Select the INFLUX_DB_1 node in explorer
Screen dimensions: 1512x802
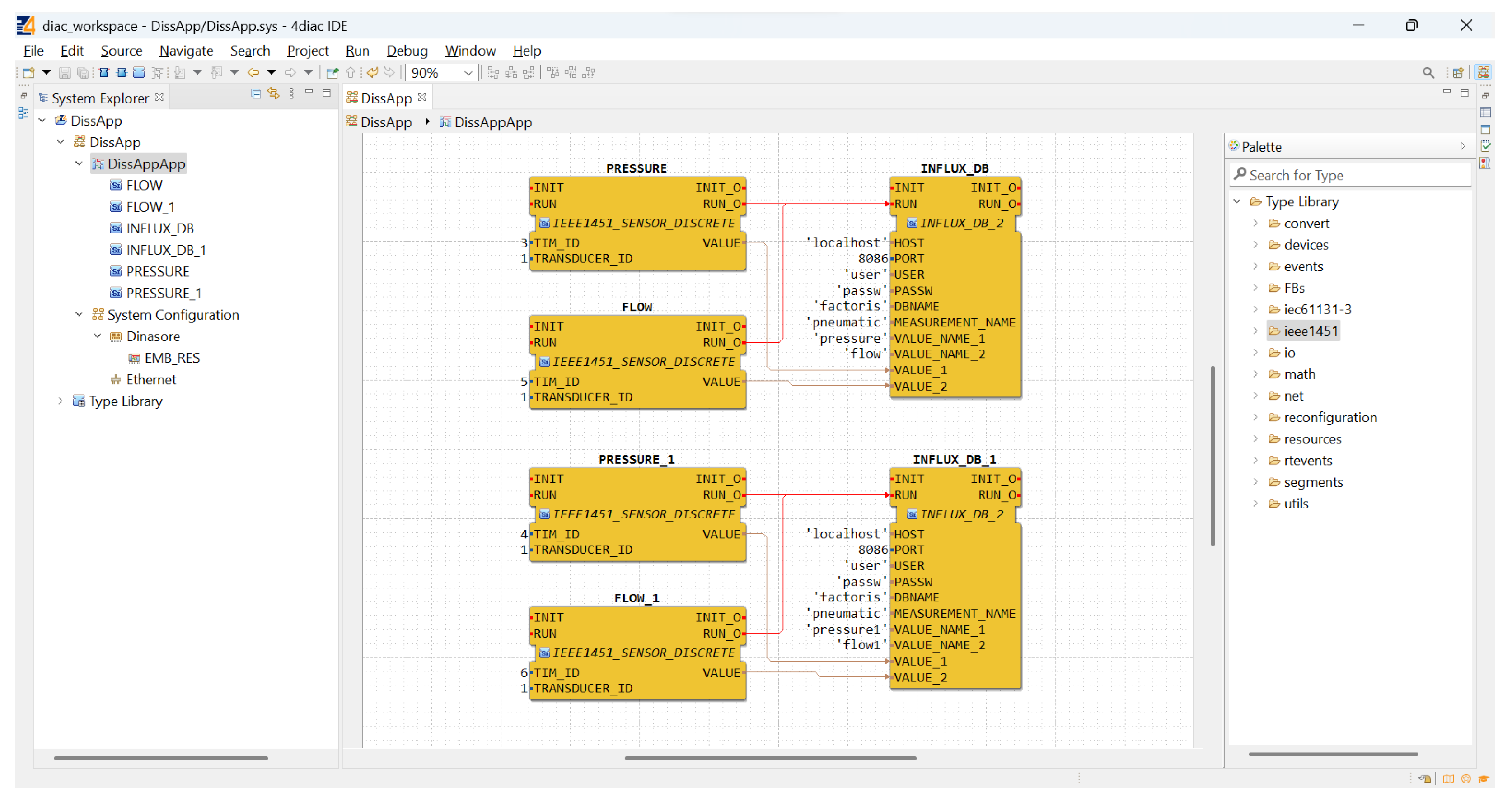[165, 250]
